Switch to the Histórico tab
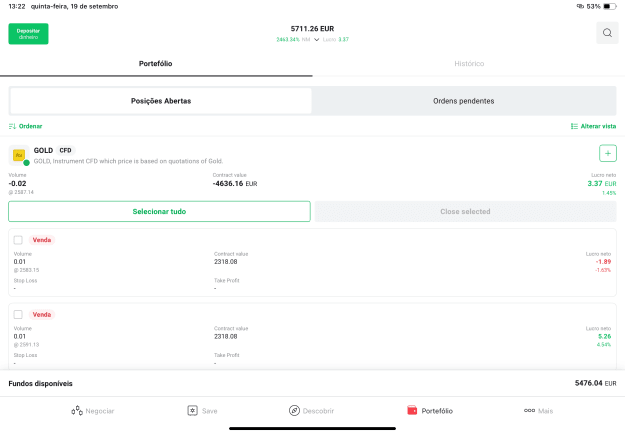This screenshot has width=625, height=434. 469,64
